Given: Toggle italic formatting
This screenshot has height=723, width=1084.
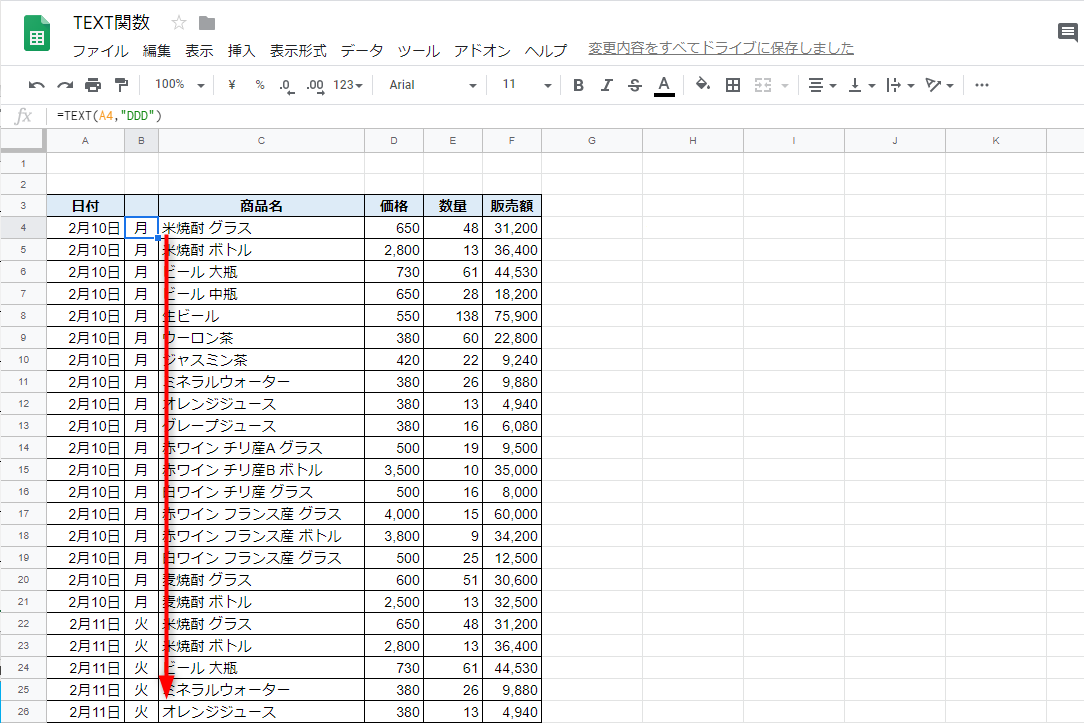Looking at the screenshot, I should pos(606,85).
